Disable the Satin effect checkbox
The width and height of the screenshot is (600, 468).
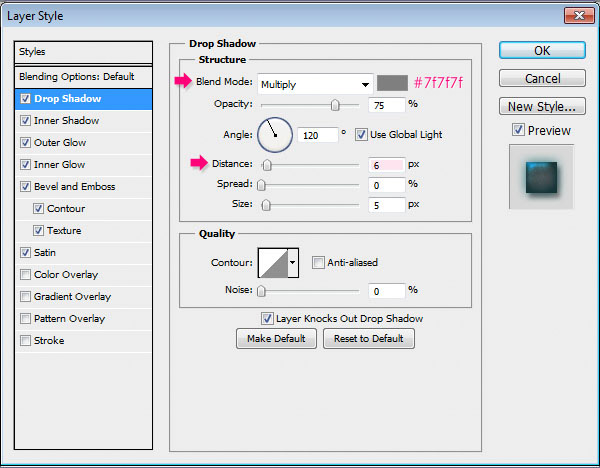[x=25, y=253]
